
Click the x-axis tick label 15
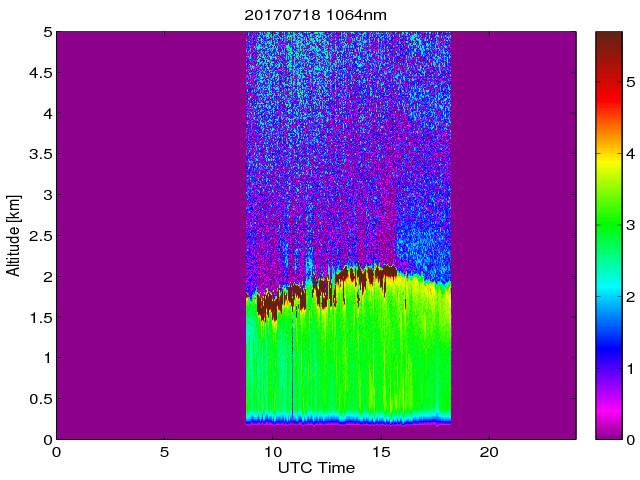point(381,453)
